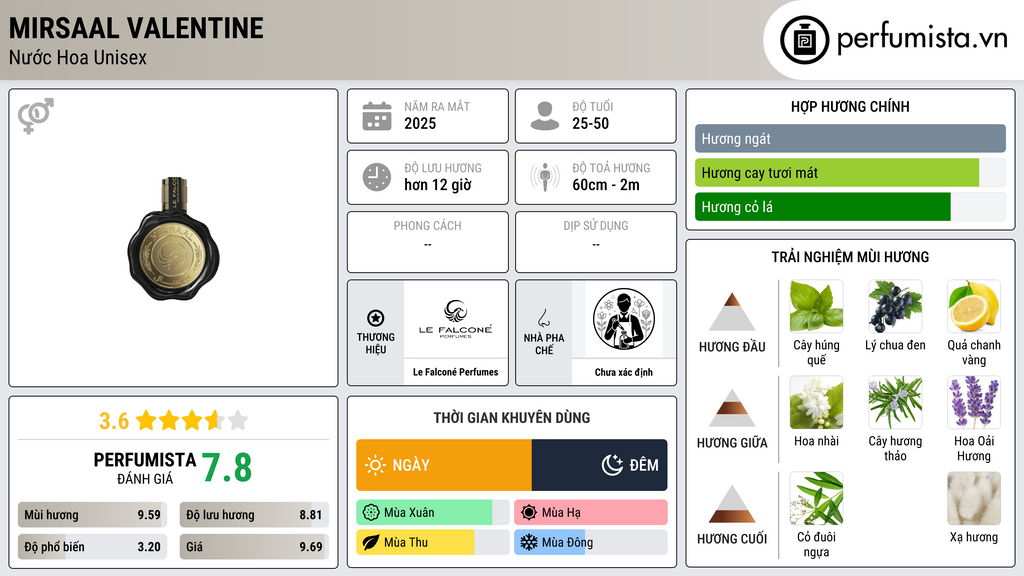Click the Mùi hương 9.59 score bar
1024x576 pixels.
pyautogui.click(x=92, y=515)
